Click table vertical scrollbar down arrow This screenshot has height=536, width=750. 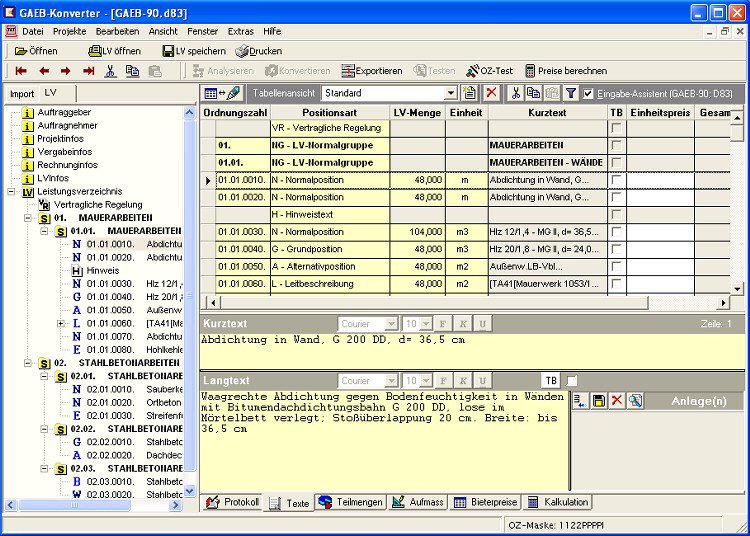(x=737, y=289)
